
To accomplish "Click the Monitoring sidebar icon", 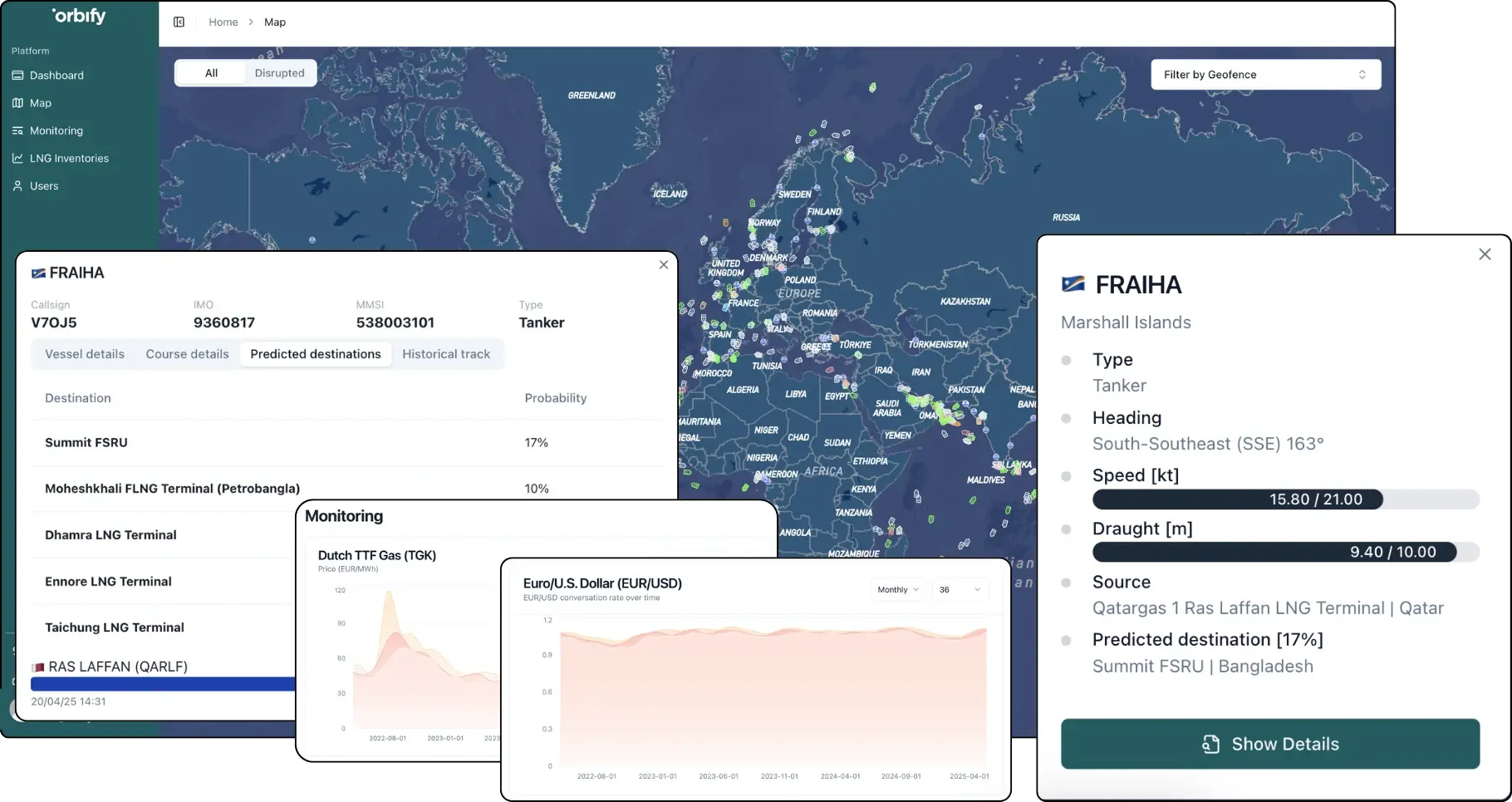I will [x=17, y=130].
